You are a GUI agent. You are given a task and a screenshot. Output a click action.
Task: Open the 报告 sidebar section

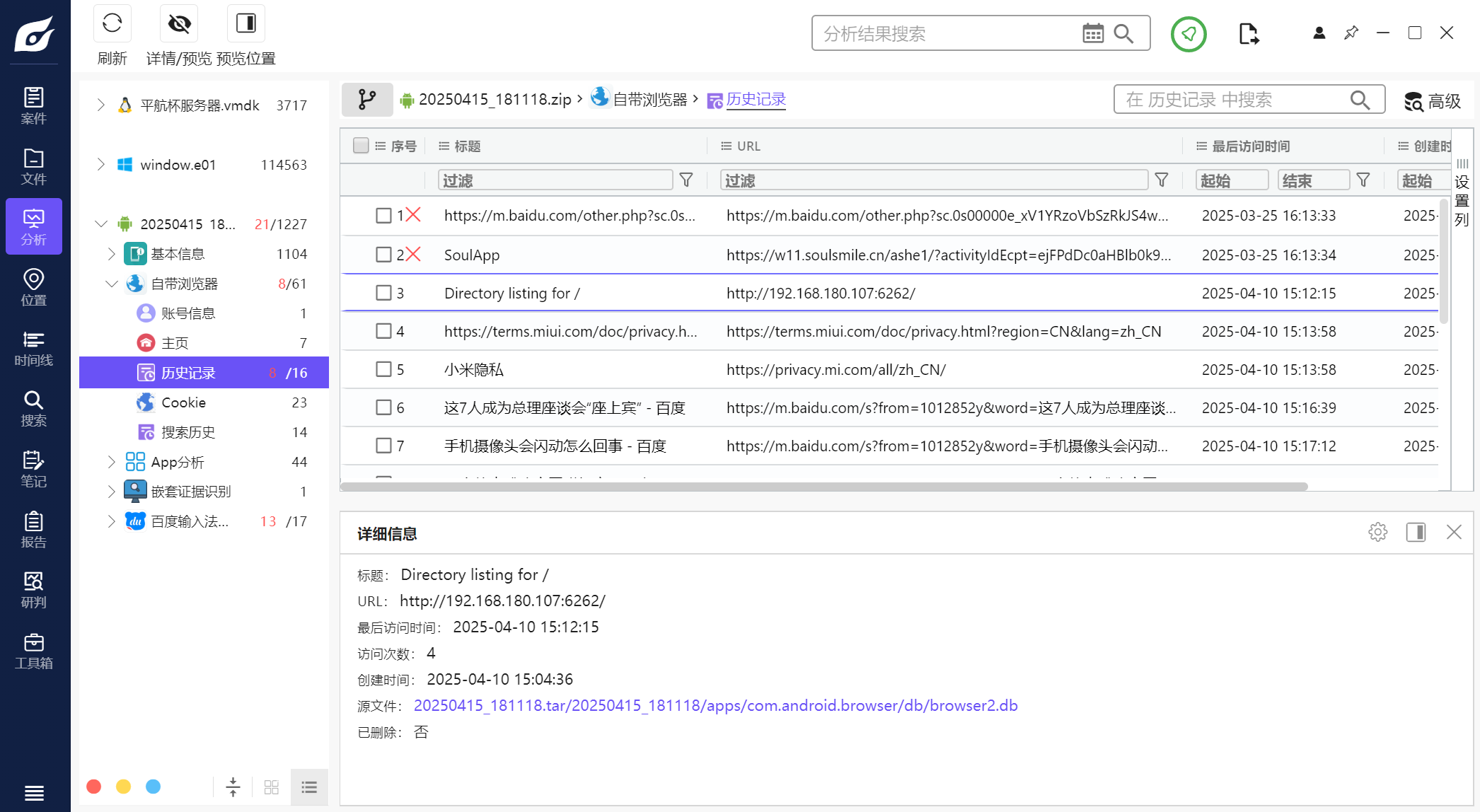click(34, 530)
